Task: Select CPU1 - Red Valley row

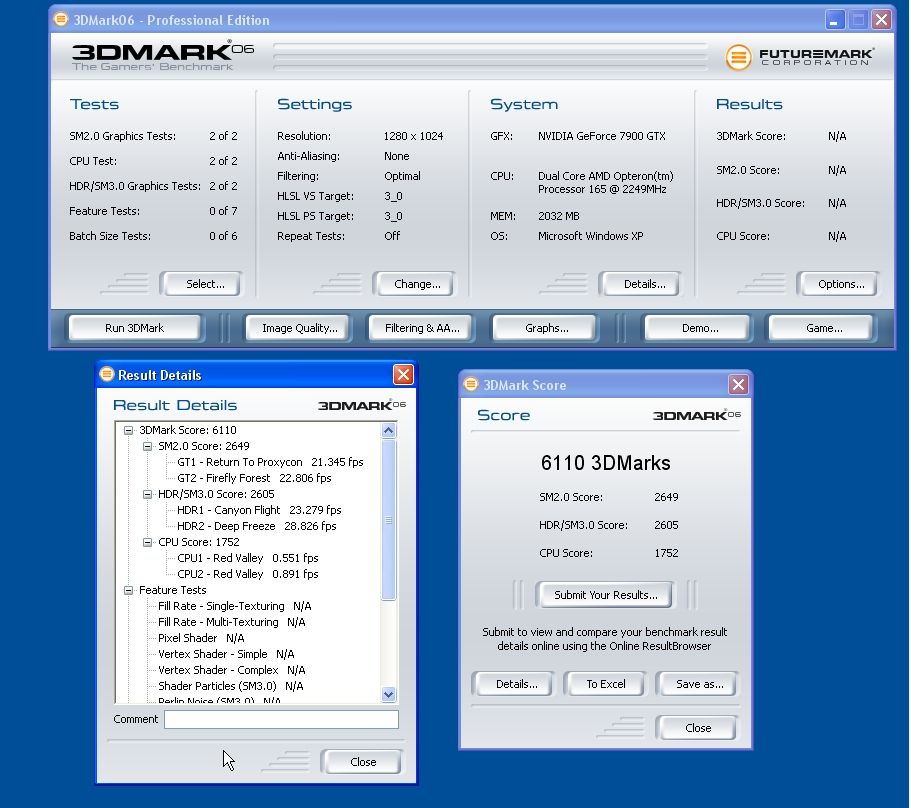Action: pyautogui.click(x=248, y=558)
